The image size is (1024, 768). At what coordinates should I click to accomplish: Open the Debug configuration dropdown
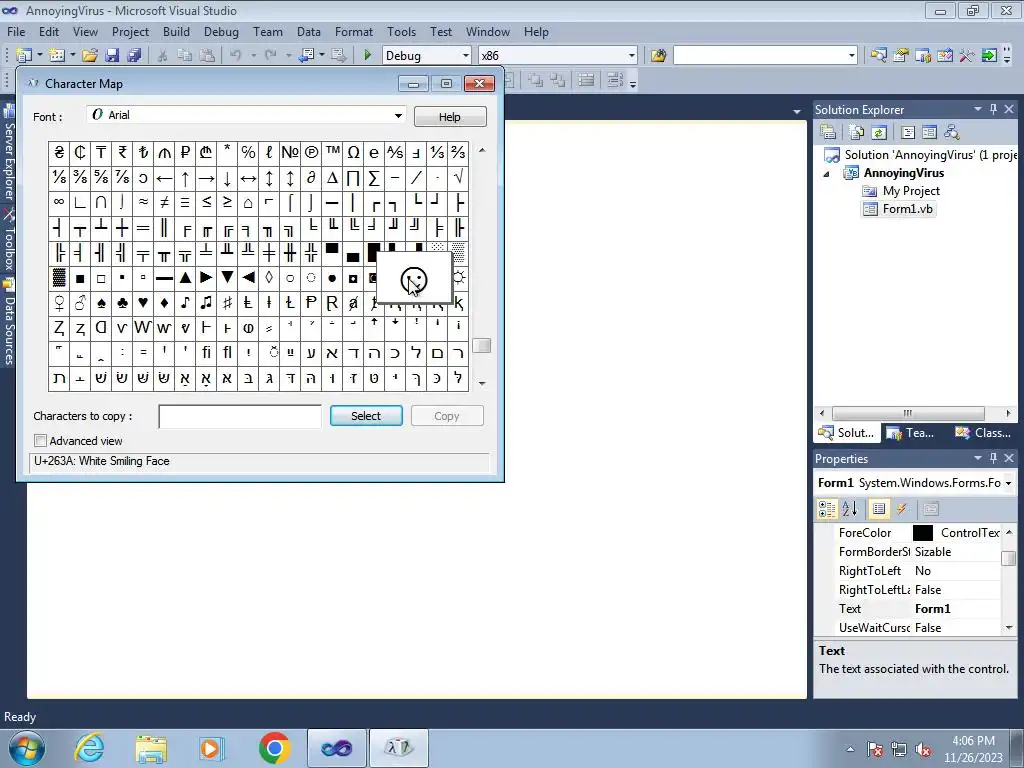466,56
